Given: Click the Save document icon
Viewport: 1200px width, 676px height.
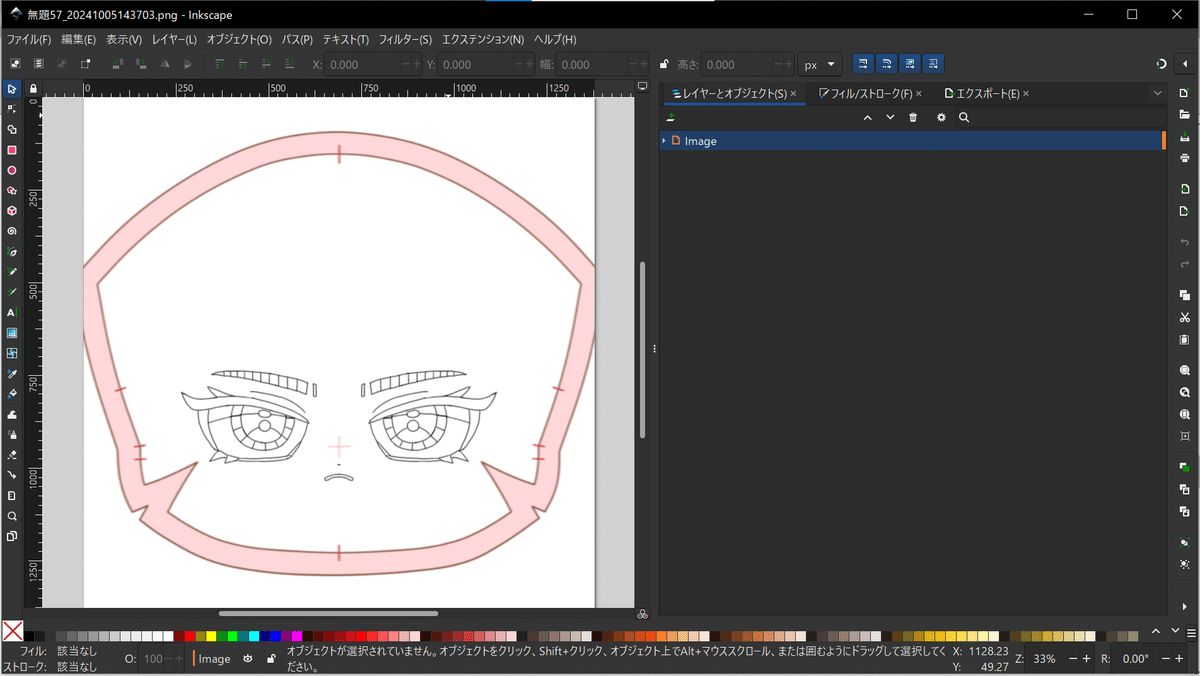Looking at the screenshot, I should tap(1185, 137).
